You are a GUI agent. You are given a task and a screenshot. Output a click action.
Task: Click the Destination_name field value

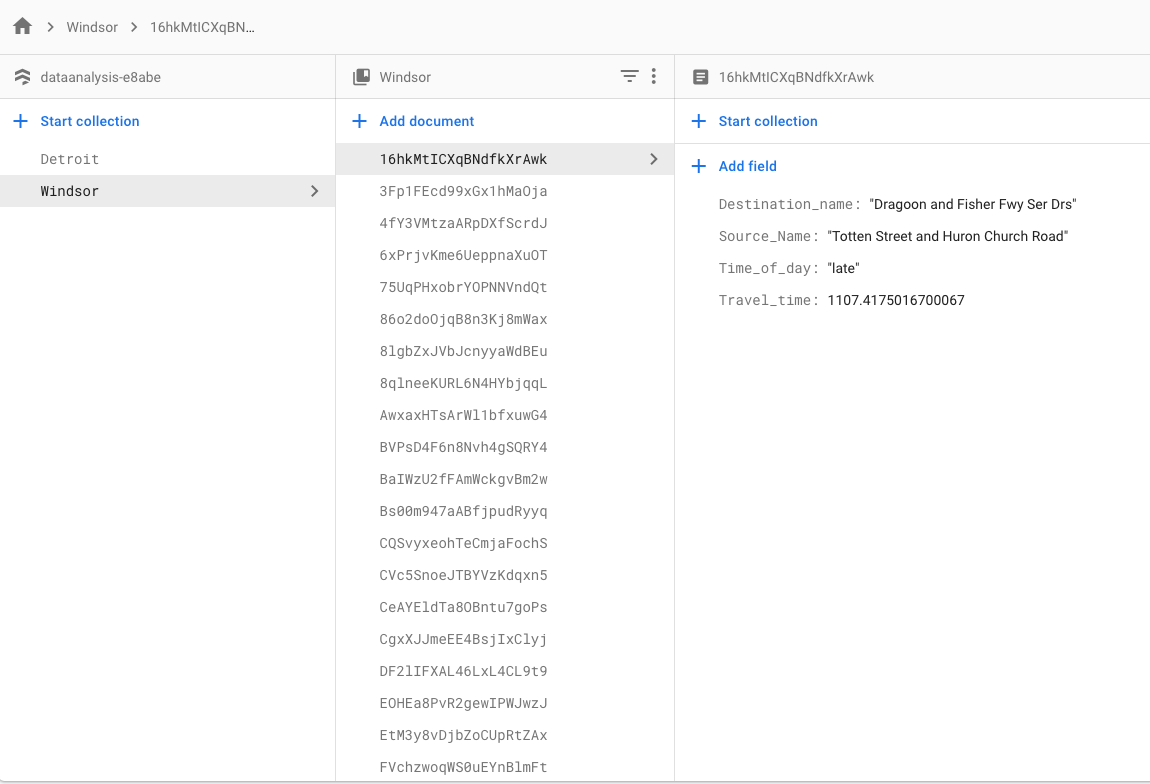(972, 204)
